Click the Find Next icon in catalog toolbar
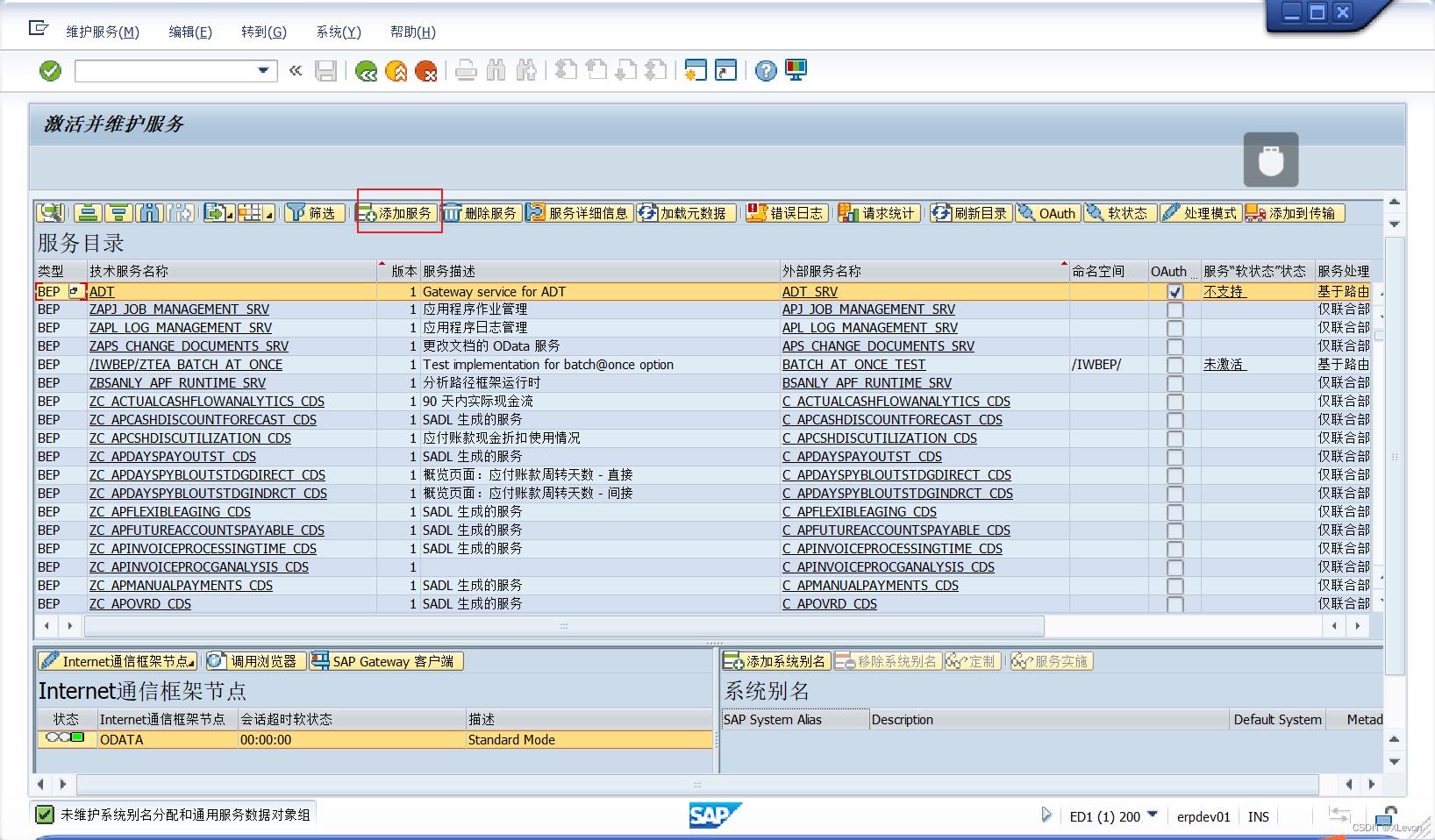 coord(181,212)
